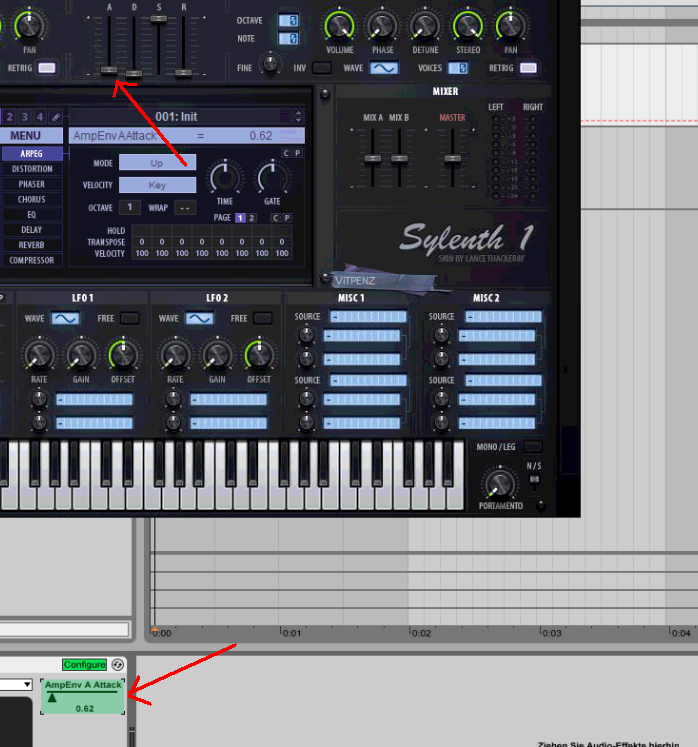Click the LFO 1 Rate knob

(x=39, y=355)
